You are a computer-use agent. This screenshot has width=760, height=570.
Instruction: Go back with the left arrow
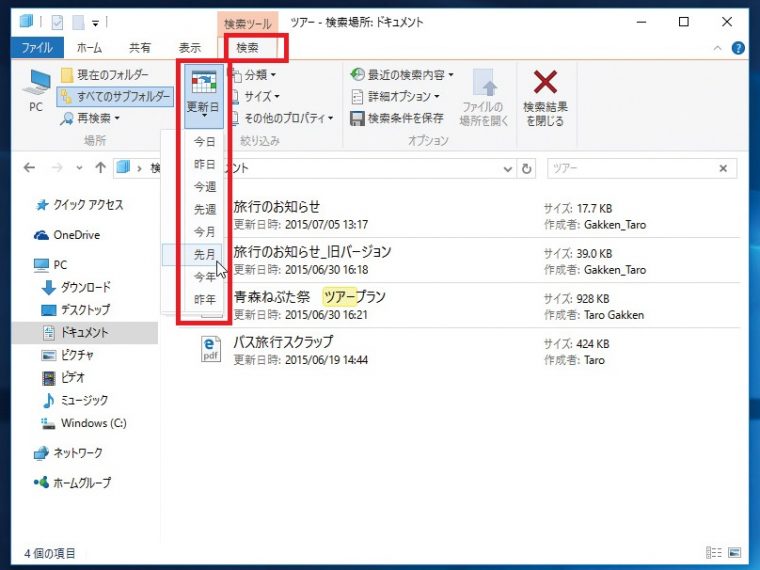[x=29, y=168]
